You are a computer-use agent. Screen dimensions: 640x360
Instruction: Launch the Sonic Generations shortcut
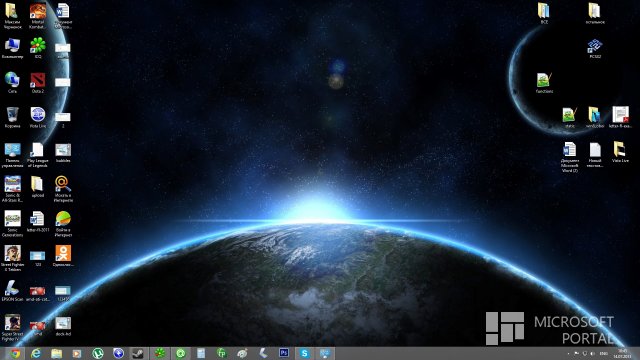coord(12,224)
